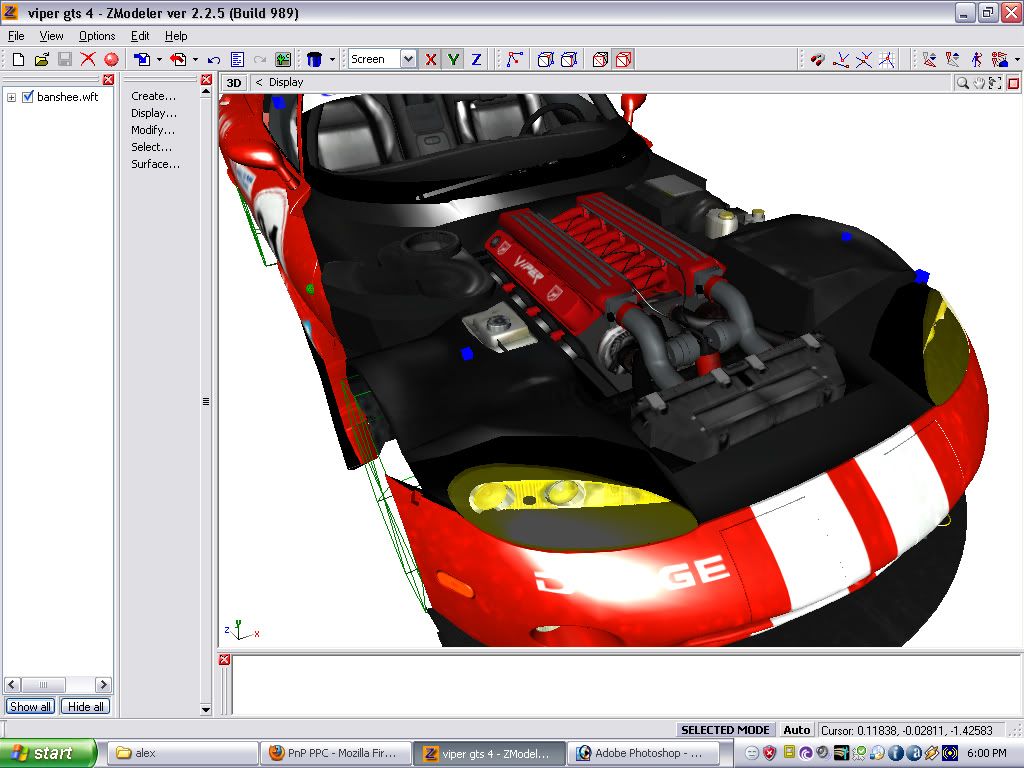Click the Show all button
The height and width of the screenshot is (768, 1024).
point(30,706)
